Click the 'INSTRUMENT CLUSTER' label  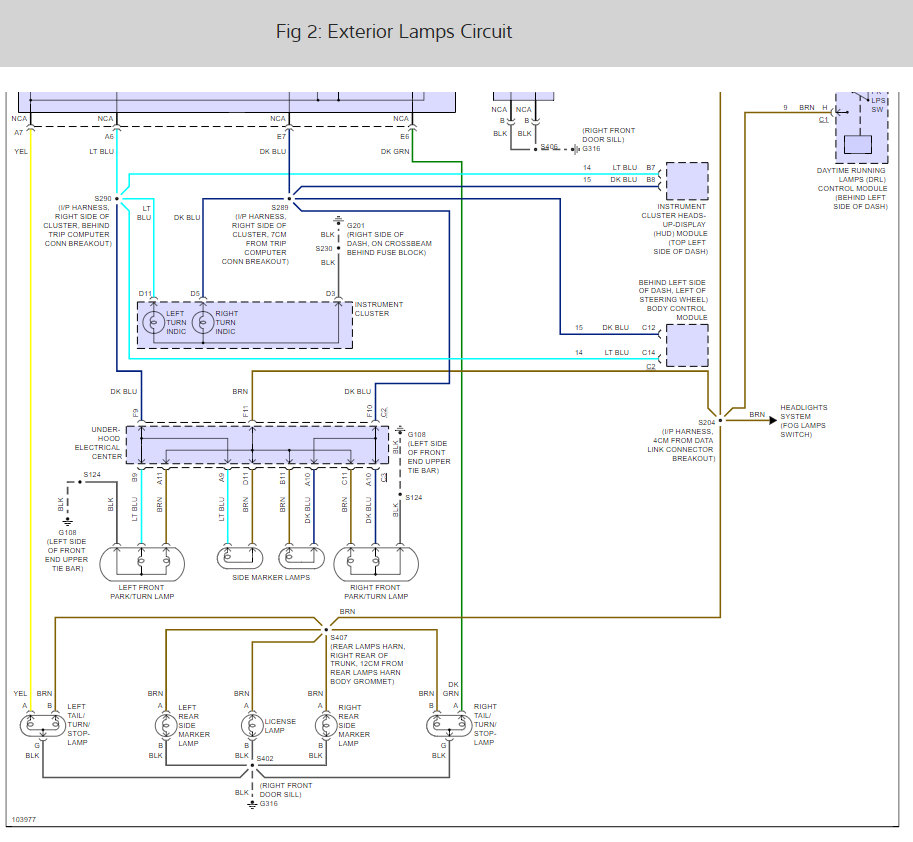click(379, 309)
